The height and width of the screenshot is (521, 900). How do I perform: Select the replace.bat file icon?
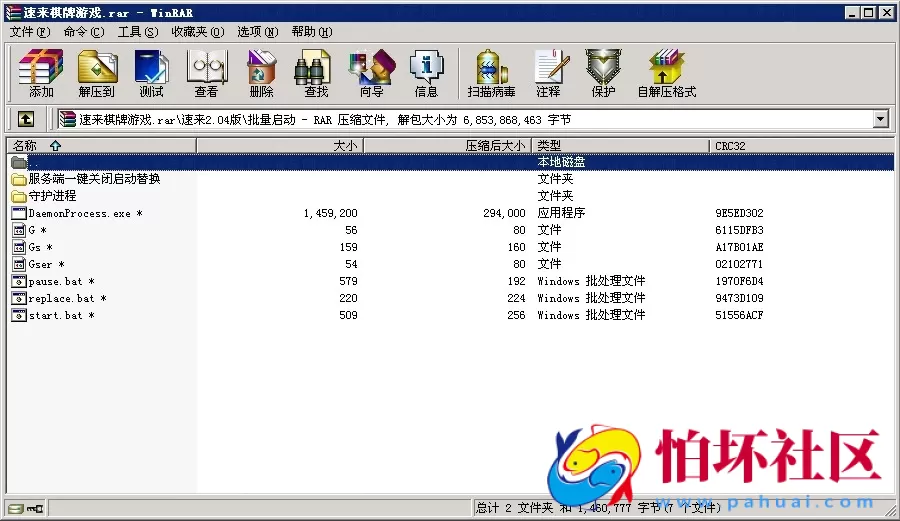pos(19,298)
